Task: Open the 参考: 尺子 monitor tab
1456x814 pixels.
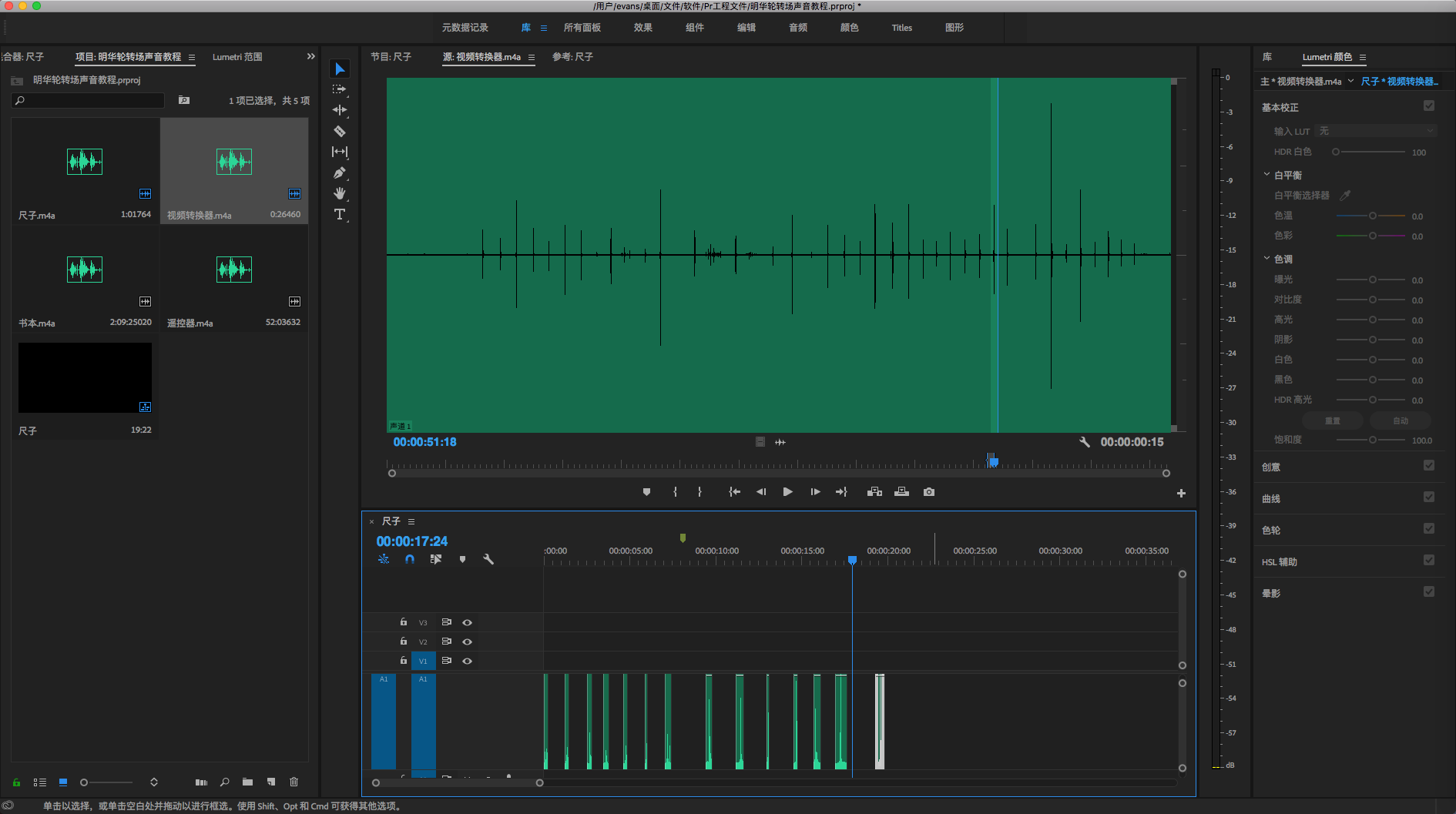Action: 572,57
